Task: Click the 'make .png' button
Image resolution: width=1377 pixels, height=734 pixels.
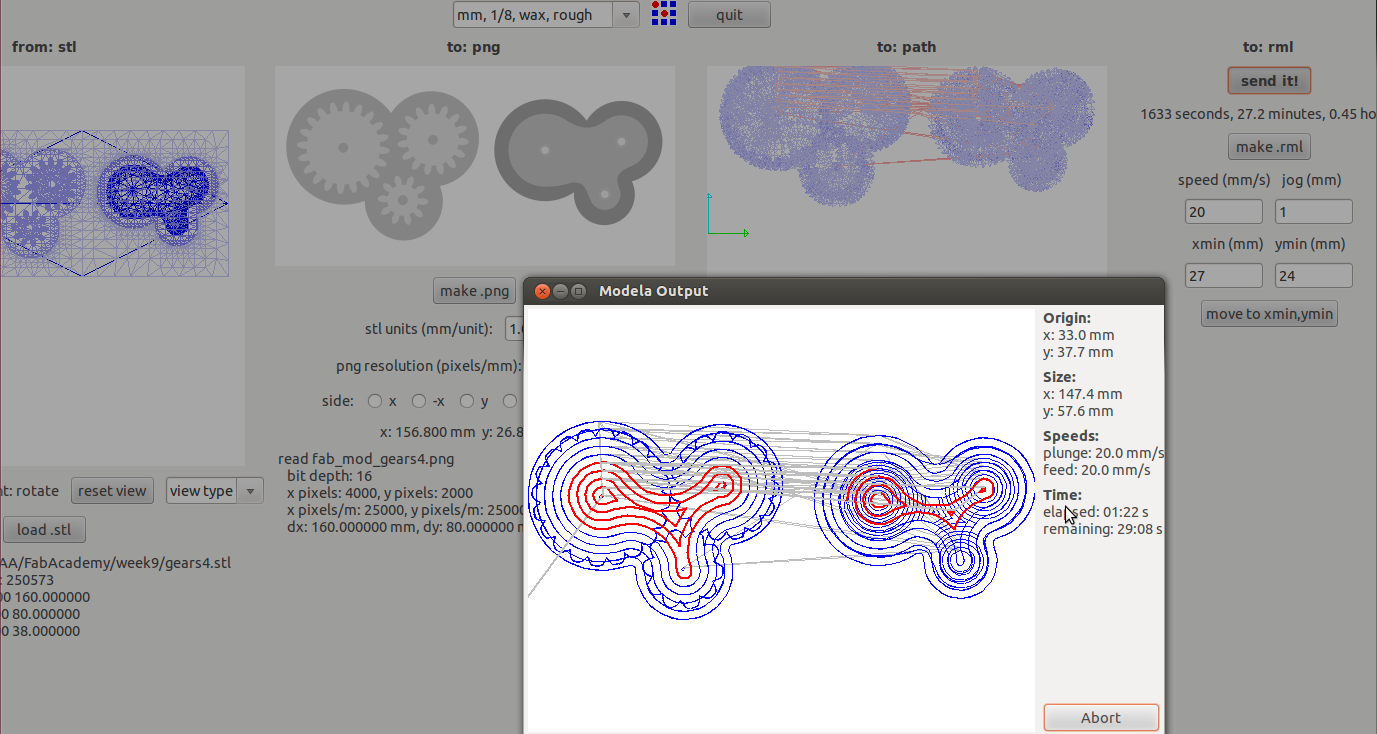Action: coord(475,291)
